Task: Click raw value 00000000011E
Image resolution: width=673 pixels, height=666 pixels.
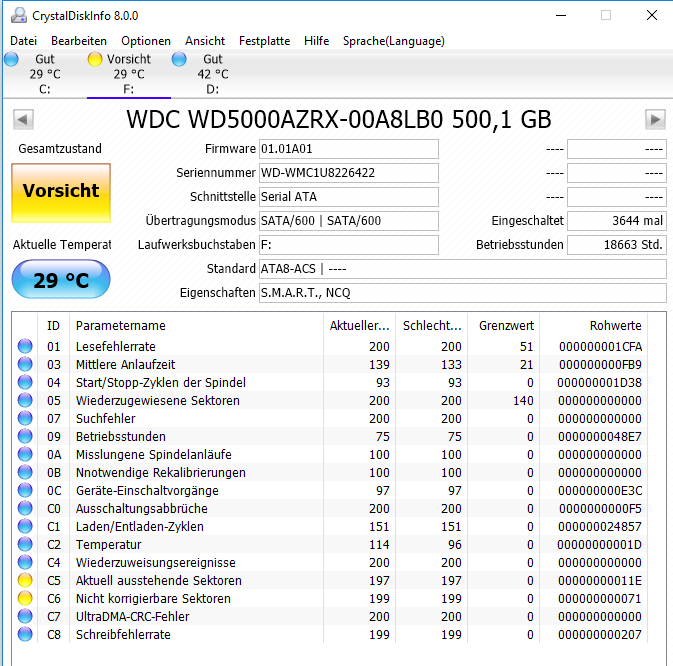Action: pos(600,581)
